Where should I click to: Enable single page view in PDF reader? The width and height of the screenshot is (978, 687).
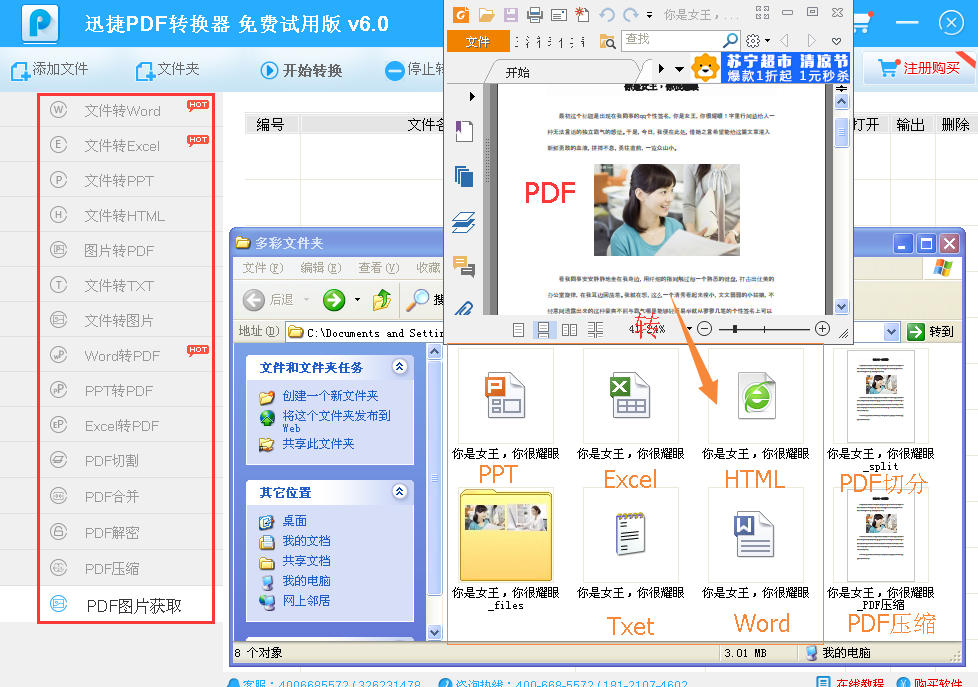click(x=518, y=330)
